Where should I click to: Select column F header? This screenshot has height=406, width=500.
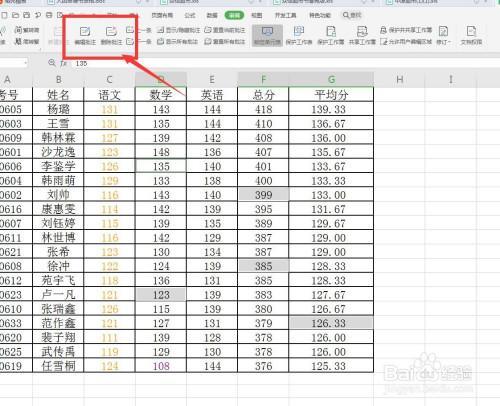263,80
